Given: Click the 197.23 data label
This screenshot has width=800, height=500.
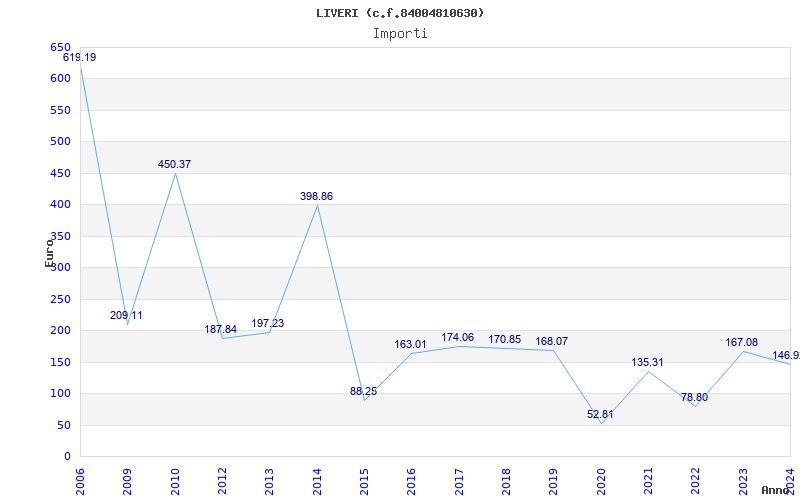Looking at the screenshot, I should point(268,323).
